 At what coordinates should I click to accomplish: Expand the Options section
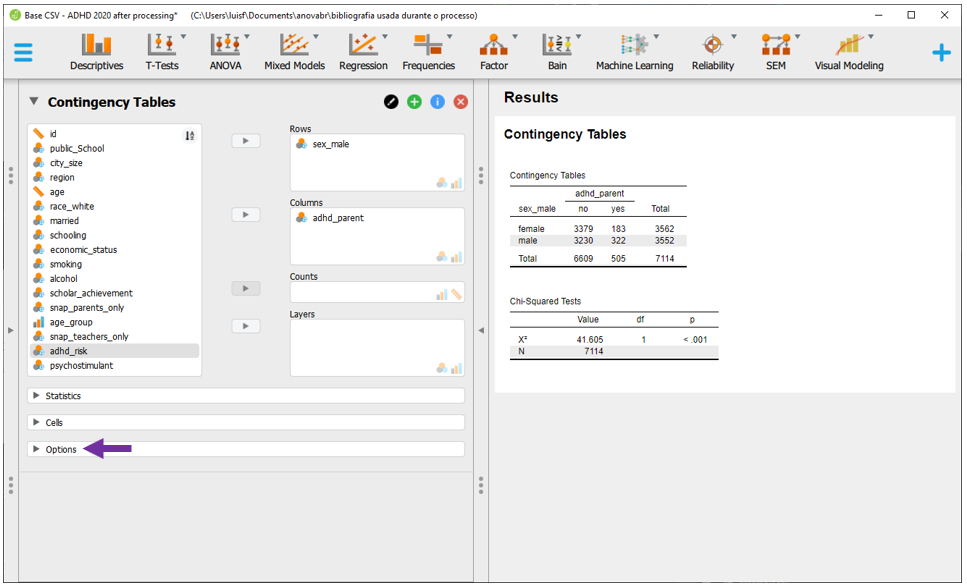pyautogui.click(x=60, y=450)
